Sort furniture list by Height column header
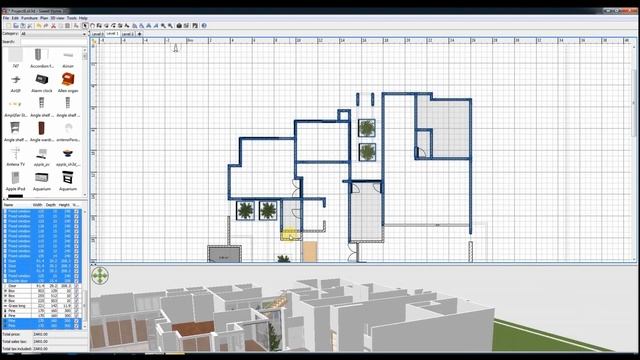 tap(64, 205)
